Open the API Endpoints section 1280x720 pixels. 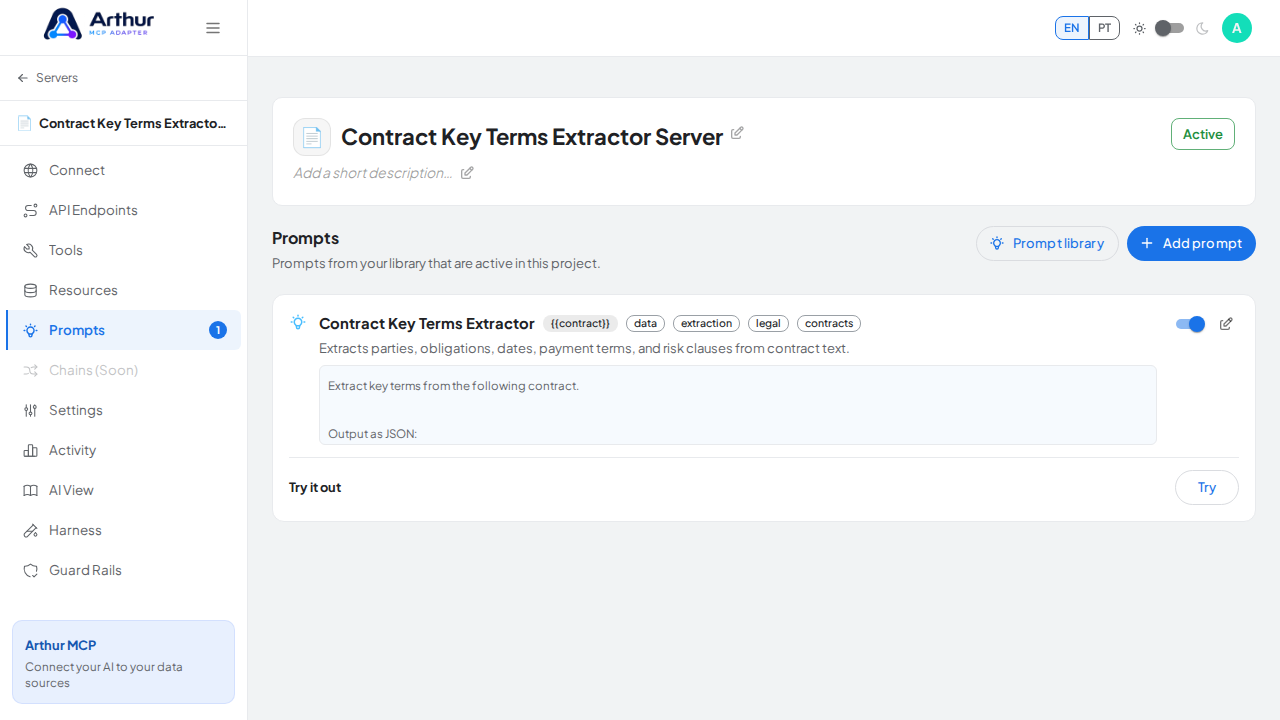point(123,210)
